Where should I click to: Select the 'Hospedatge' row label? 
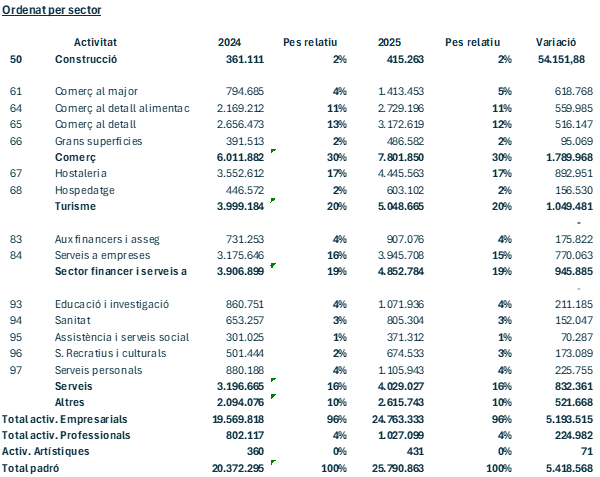84,189
